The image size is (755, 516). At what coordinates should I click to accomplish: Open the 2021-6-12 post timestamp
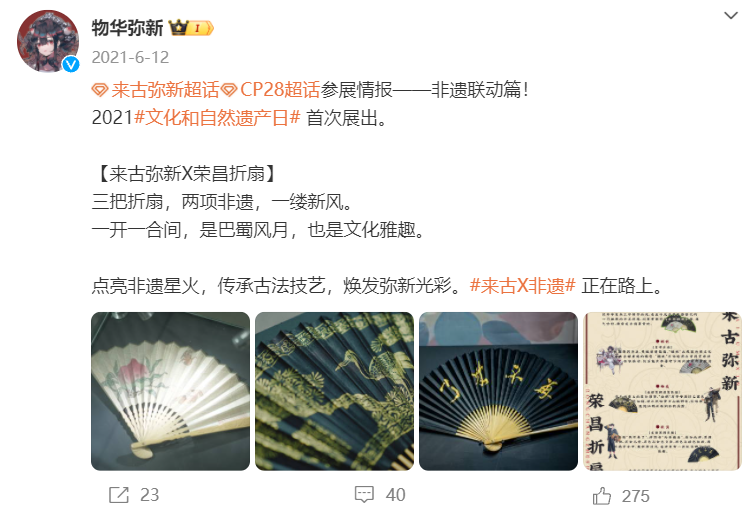(130, 57)
